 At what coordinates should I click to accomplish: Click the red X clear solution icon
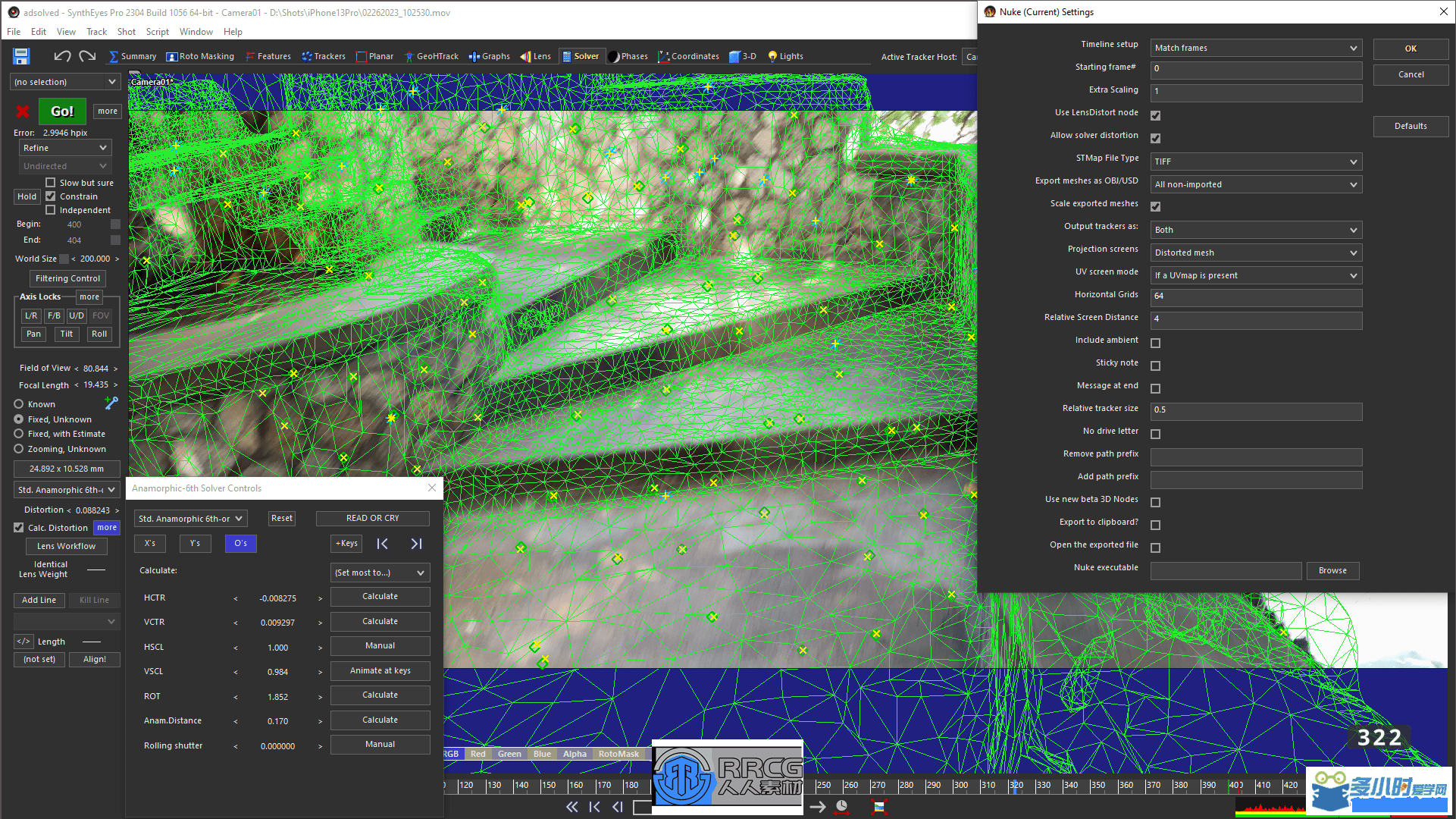coord(23,111)
